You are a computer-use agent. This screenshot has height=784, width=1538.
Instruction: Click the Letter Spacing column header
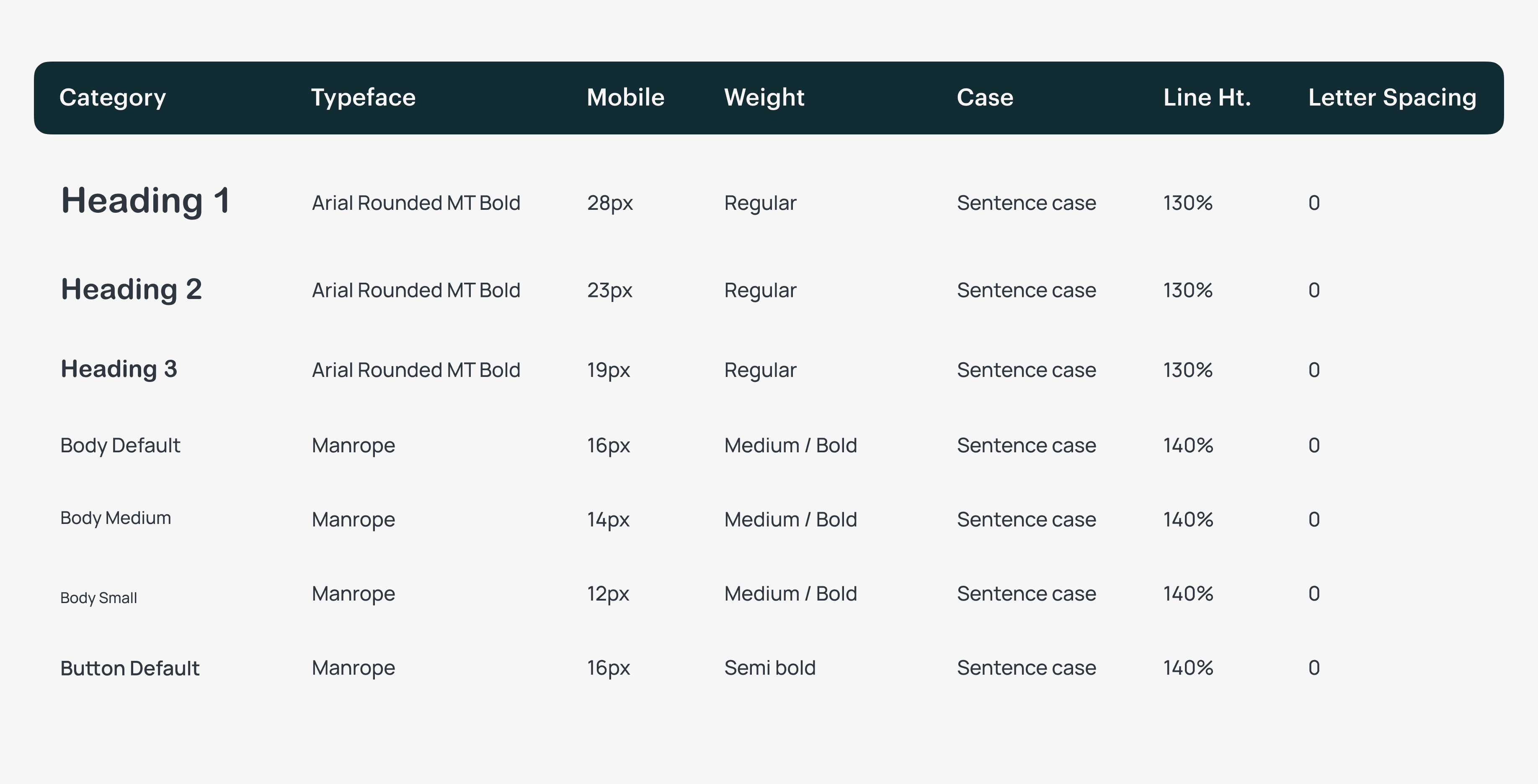click(x=1392, y=98)
